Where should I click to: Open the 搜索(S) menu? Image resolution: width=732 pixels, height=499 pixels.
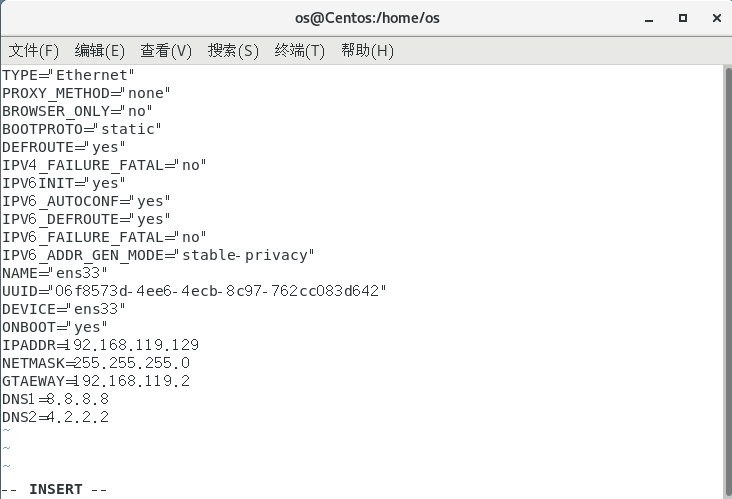click(x=233, y=51)
